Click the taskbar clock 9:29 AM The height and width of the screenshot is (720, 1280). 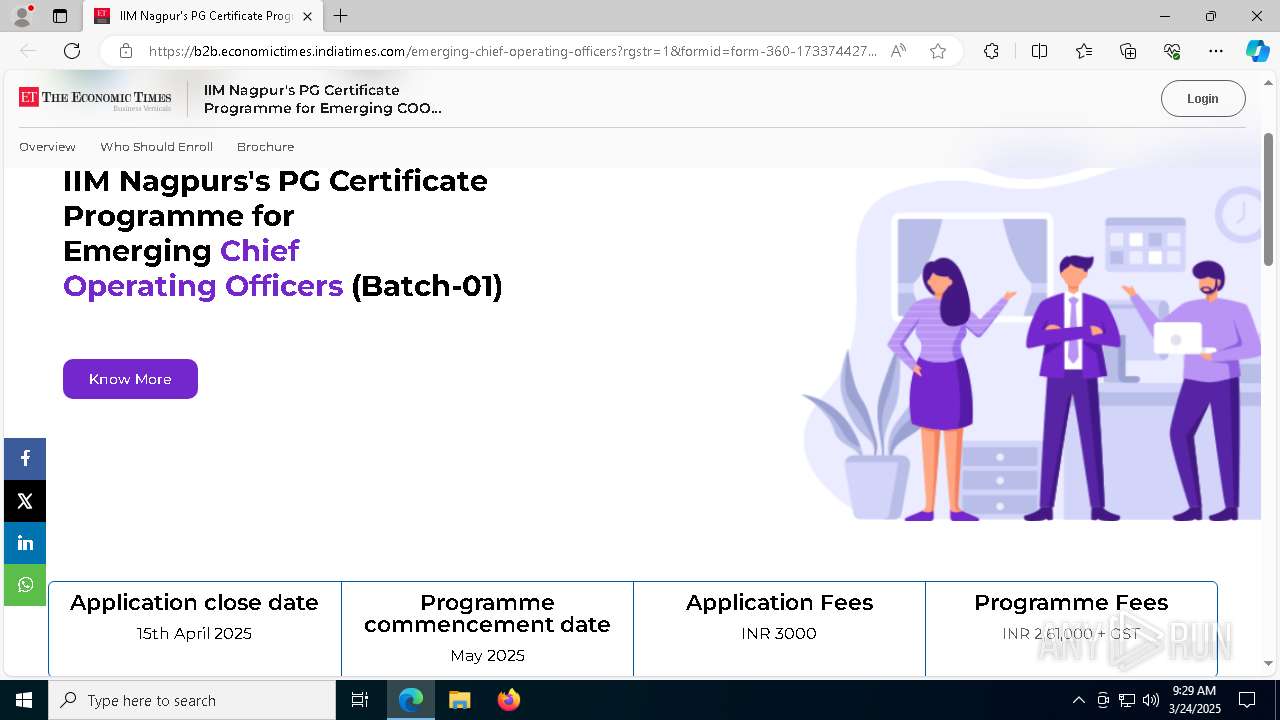(x=1194, y=700)
